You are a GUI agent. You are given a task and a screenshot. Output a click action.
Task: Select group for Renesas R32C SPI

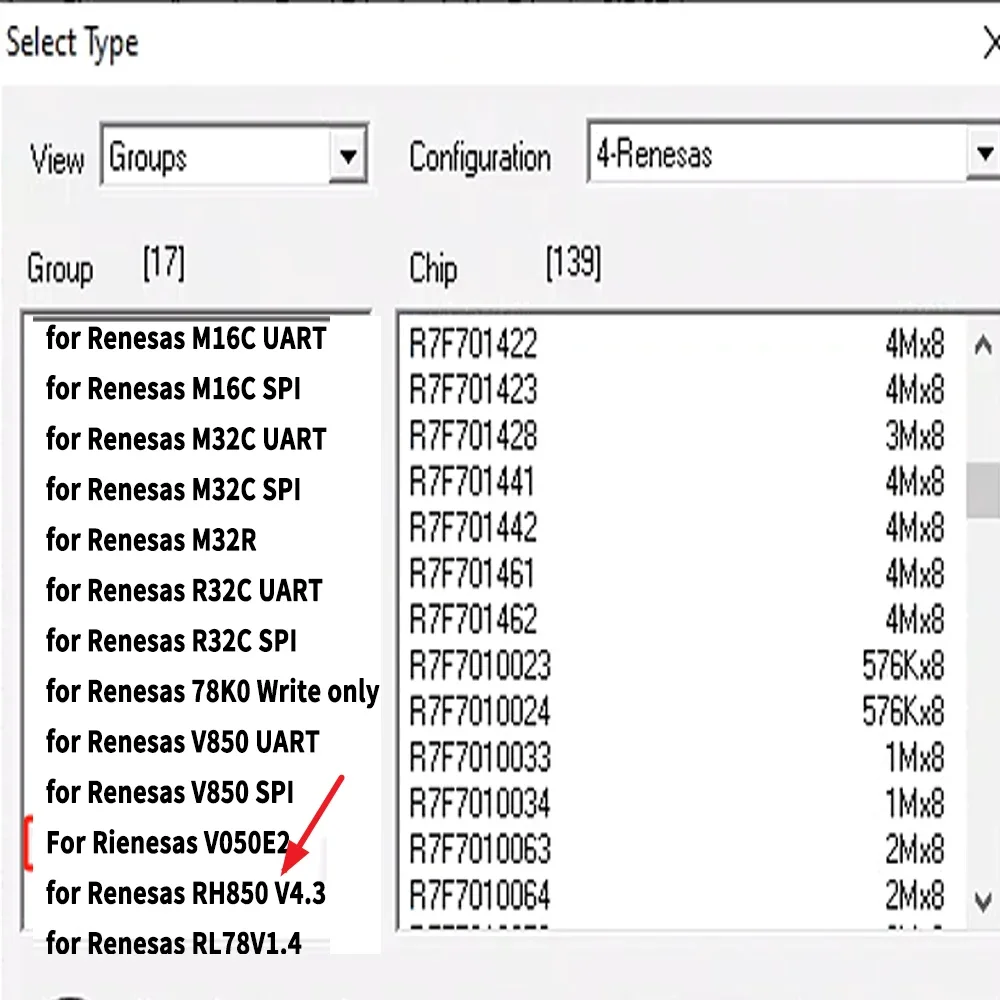171,640
